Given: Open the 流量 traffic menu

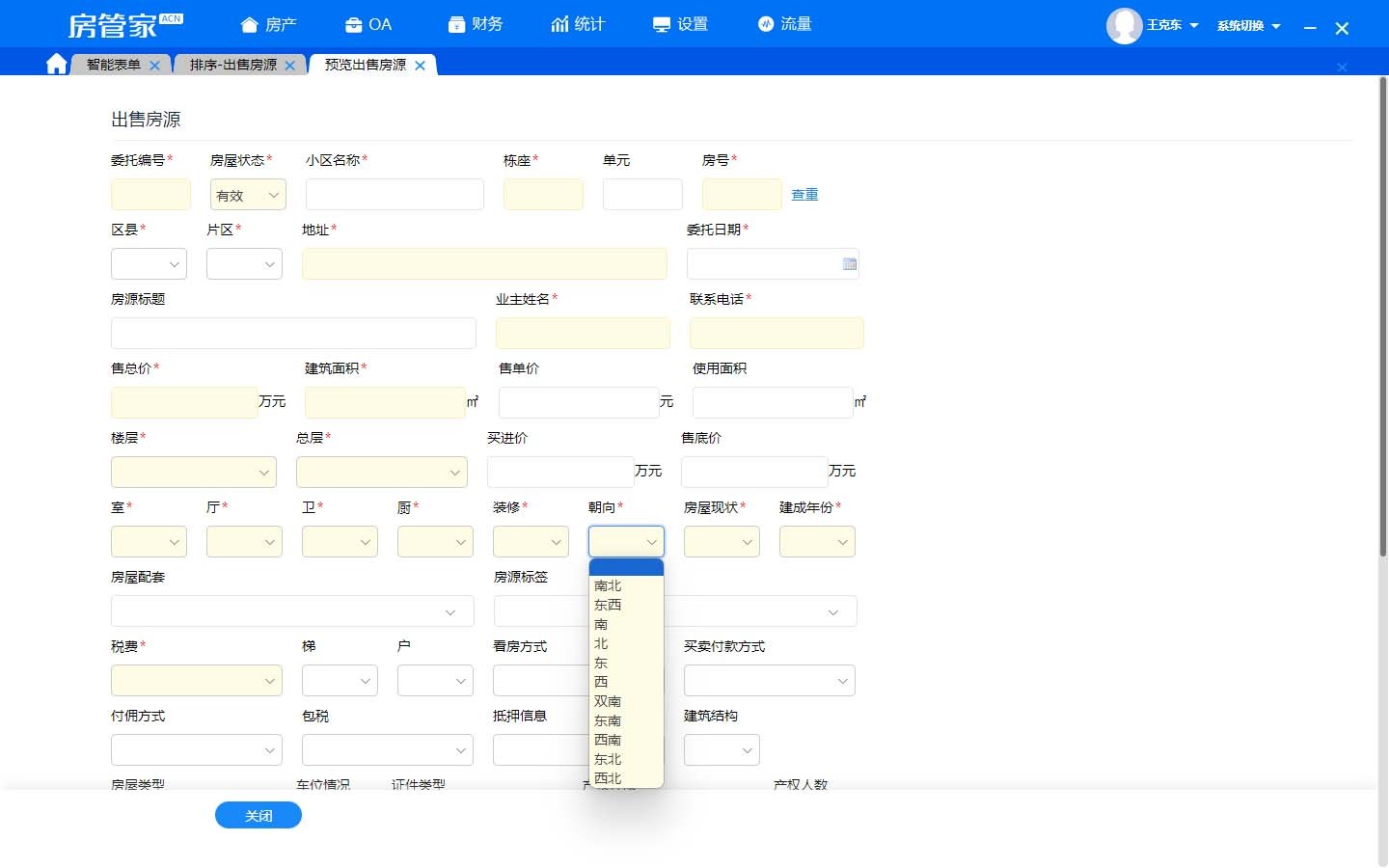Looking at the screenshot, I should coord(784,24).
